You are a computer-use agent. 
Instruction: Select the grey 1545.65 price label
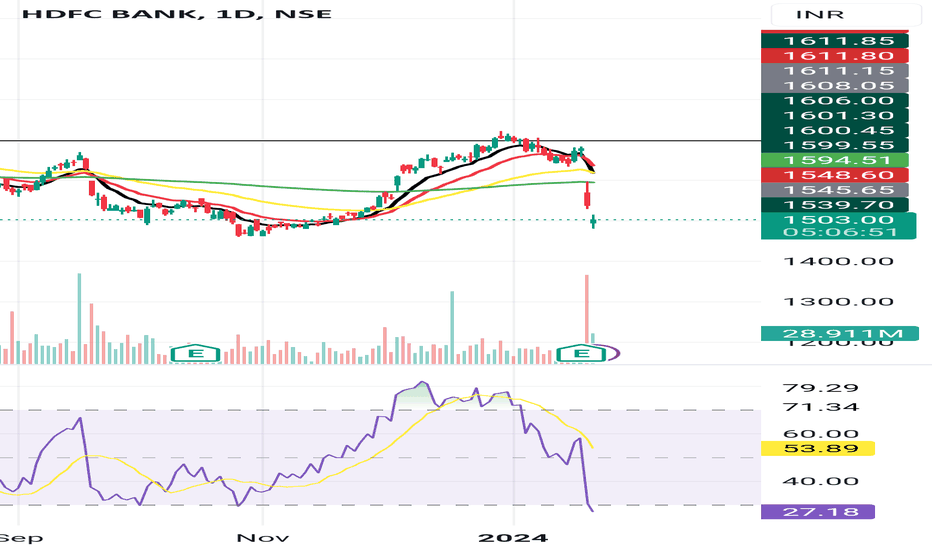(x=835, y=190)
